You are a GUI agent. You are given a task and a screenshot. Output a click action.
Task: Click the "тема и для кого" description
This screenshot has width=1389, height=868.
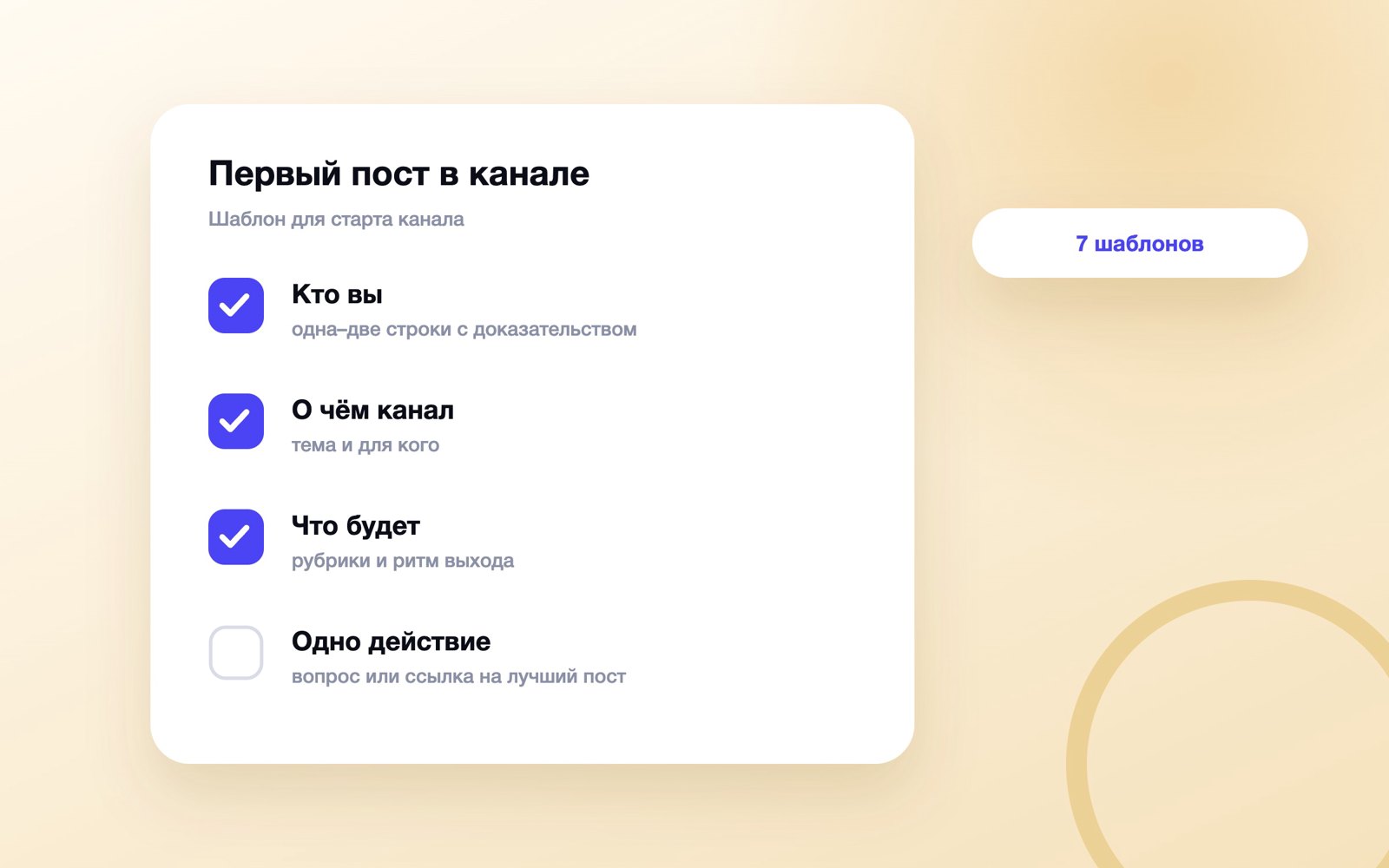pos(365,445)
